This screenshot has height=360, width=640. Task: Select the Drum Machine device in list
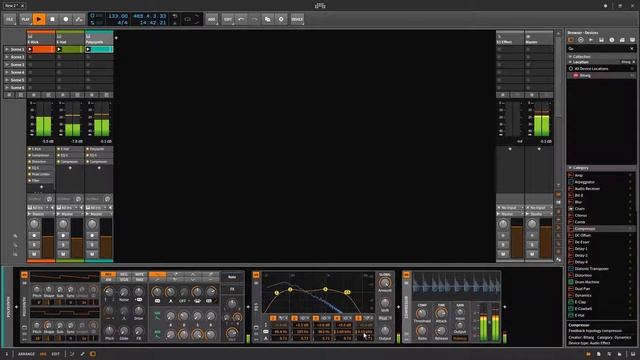click(x=602, y=282)
